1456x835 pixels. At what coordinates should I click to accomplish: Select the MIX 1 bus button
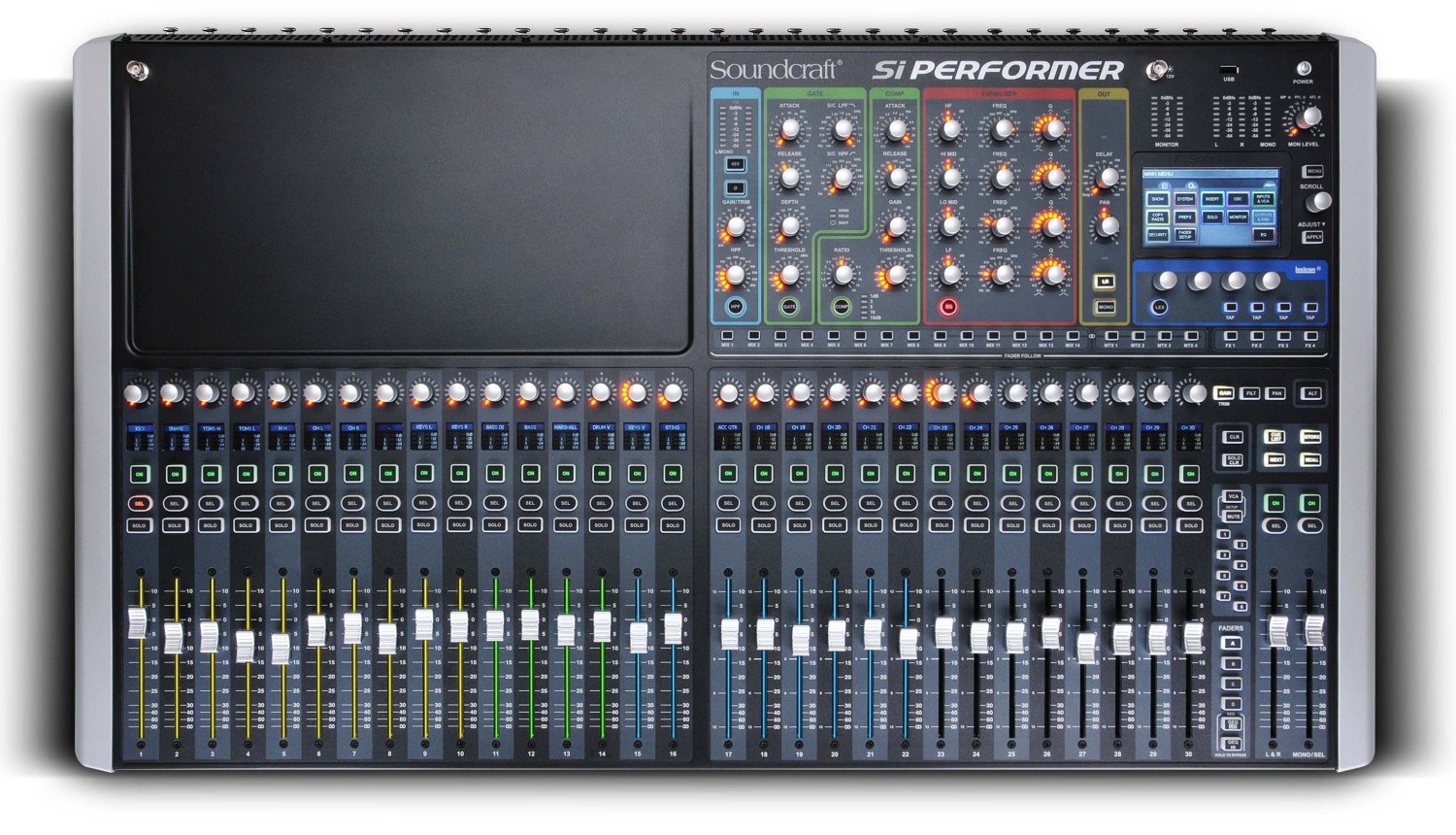tap(727, 336)
